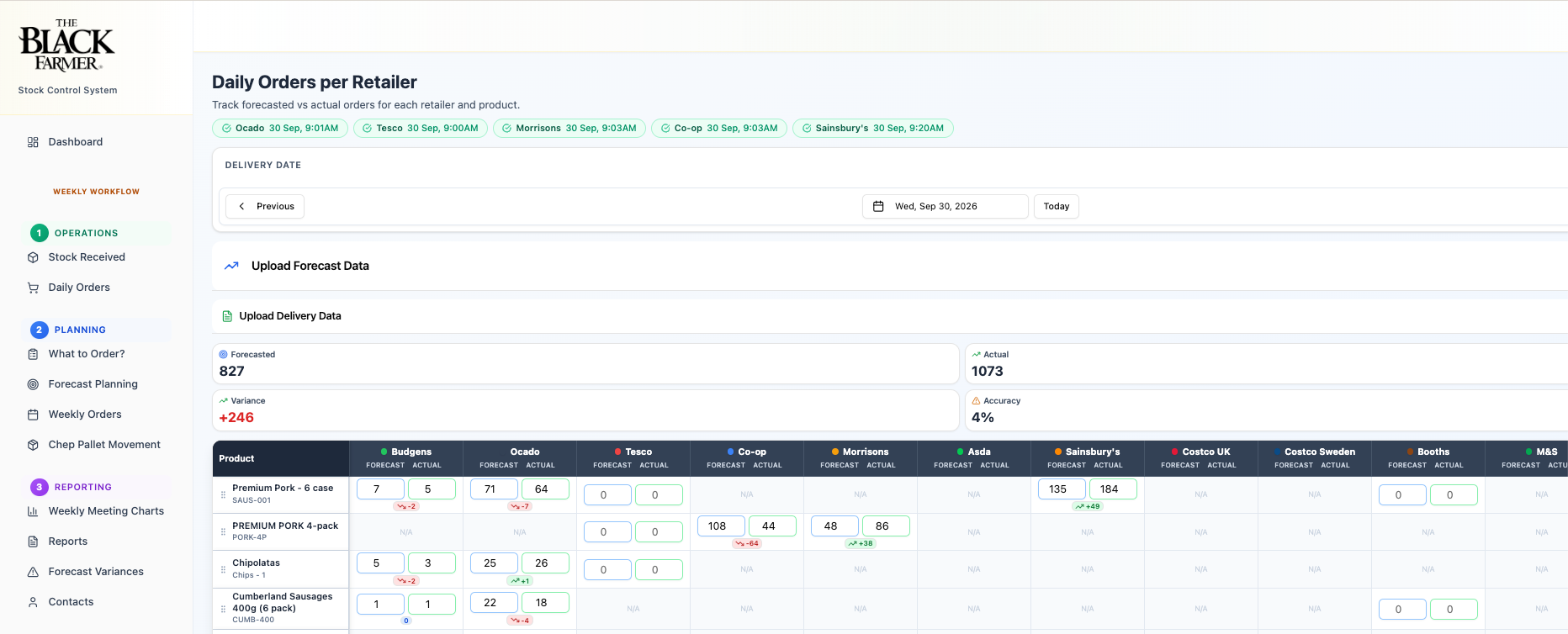Click the What to Order clipboard icon
The image size is (1568, 634).
pyautogui.click(x=33, y=354)
